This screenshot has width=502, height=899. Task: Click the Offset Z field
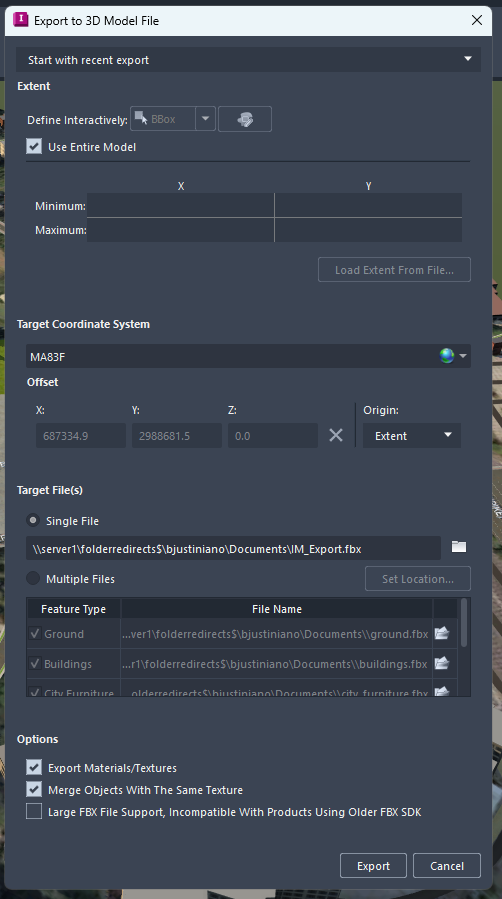point(273,436)
